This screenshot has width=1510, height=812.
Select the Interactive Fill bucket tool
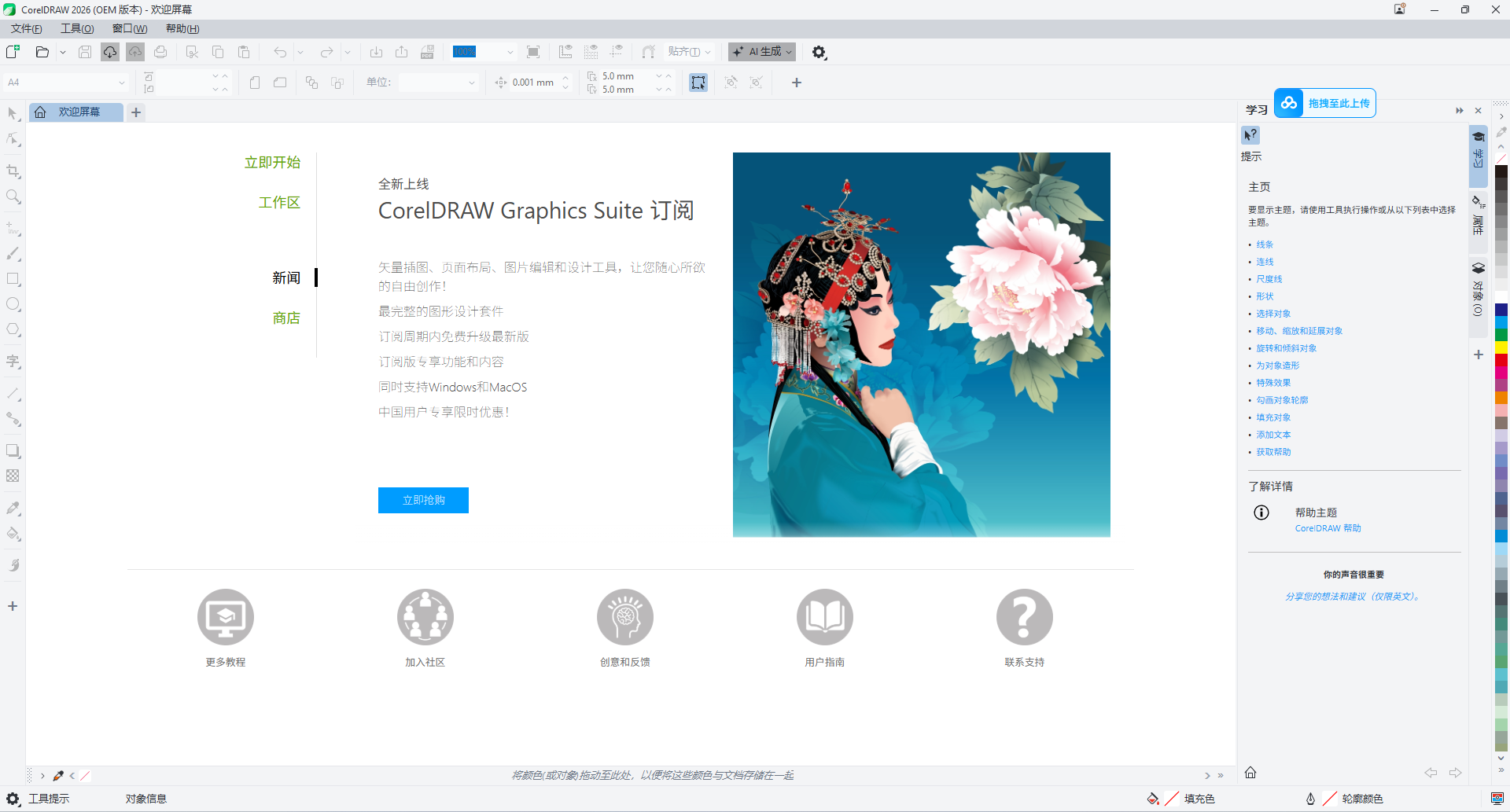(x=13, y=534)
